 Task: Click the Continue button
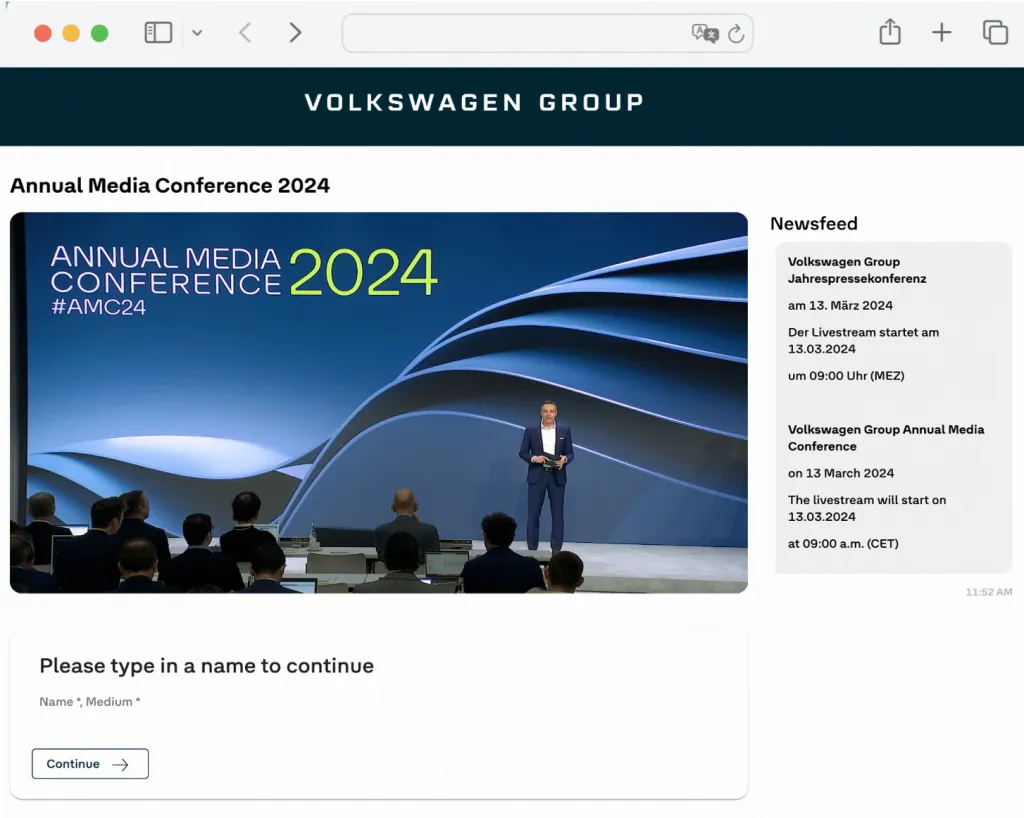[x=90, y=764]
